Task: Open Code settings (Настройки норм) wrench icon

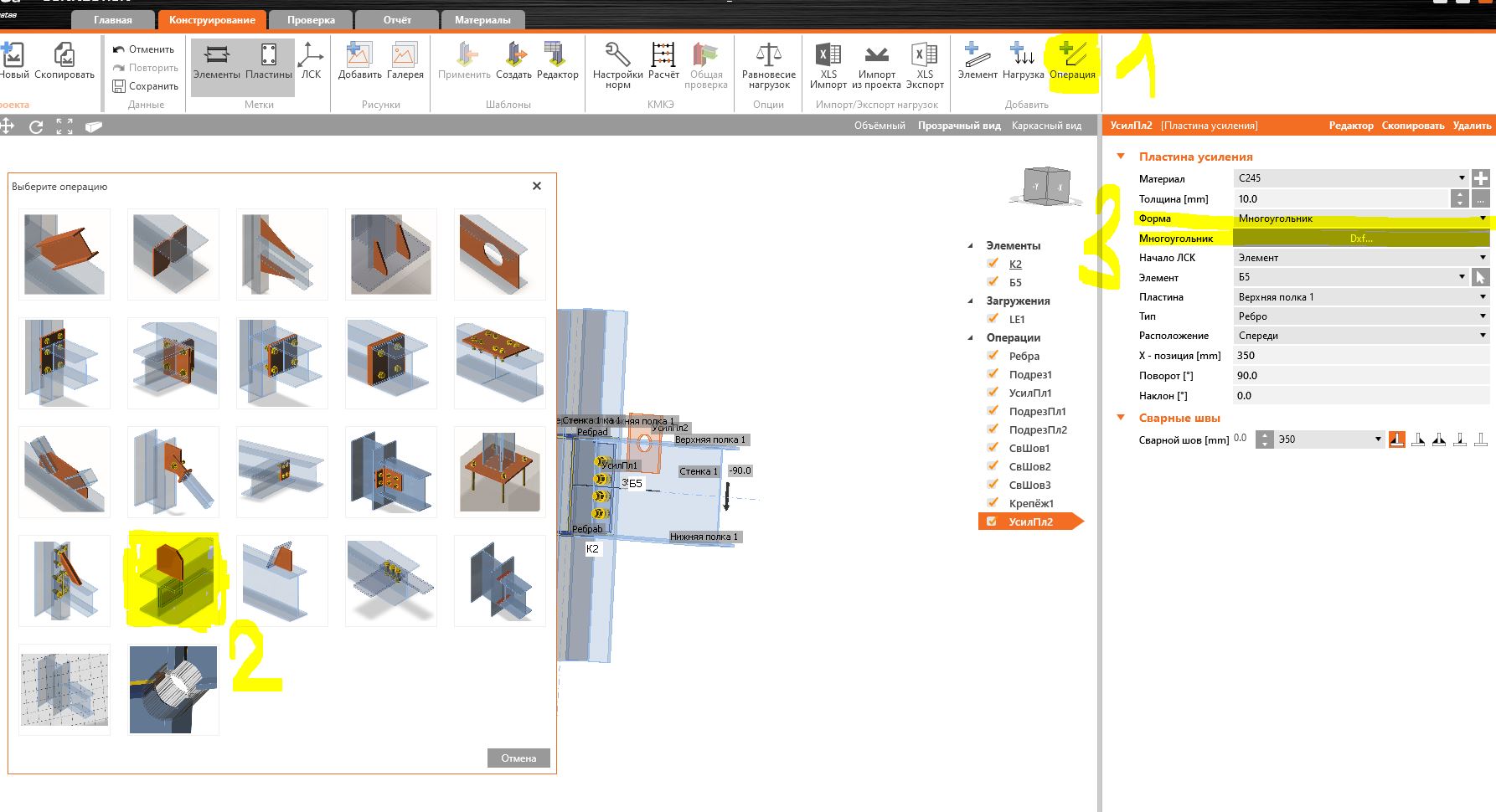Action: (617, 55)
